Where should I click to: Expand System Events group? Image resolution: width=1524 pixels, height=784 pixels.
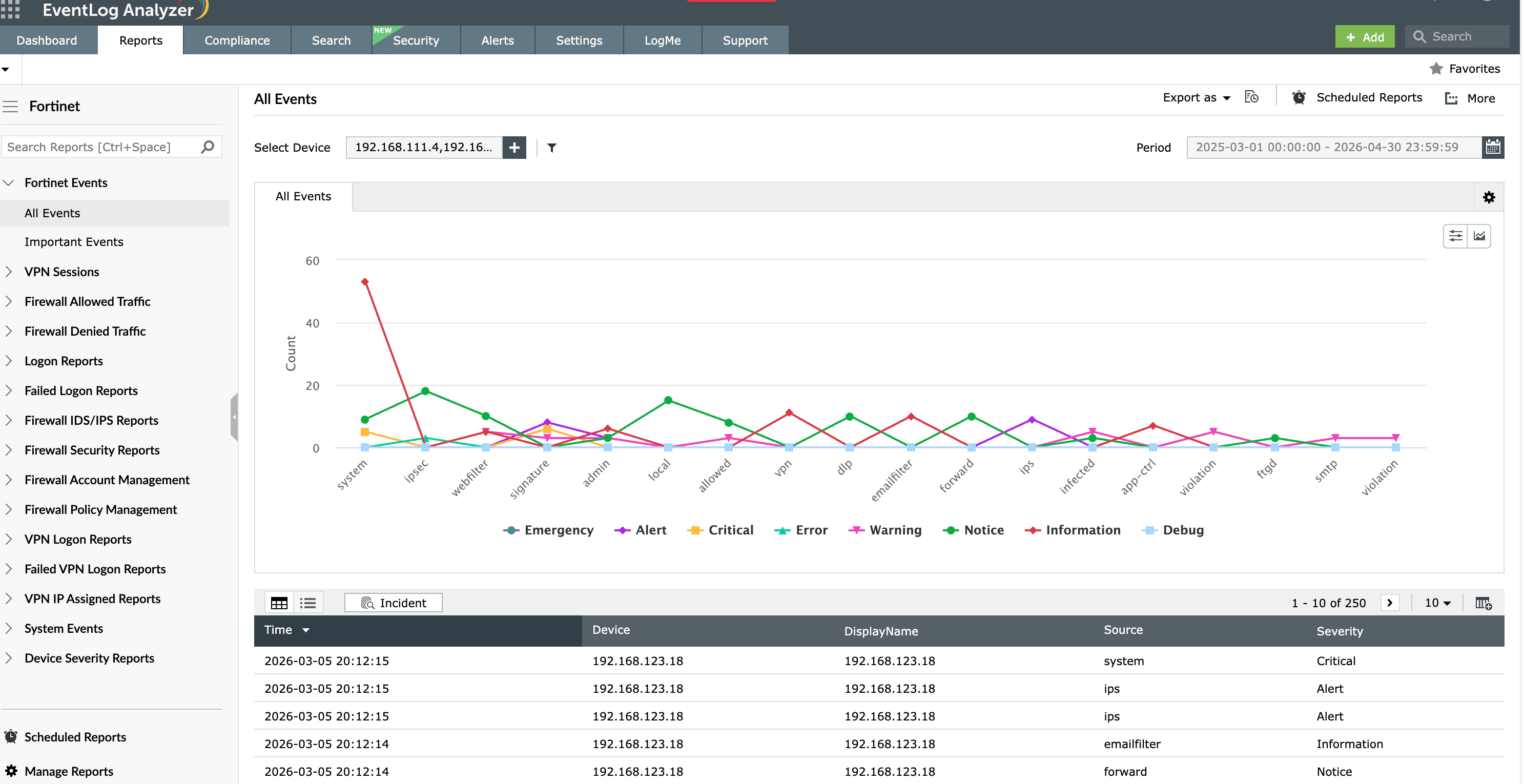[x=9, y=628]
